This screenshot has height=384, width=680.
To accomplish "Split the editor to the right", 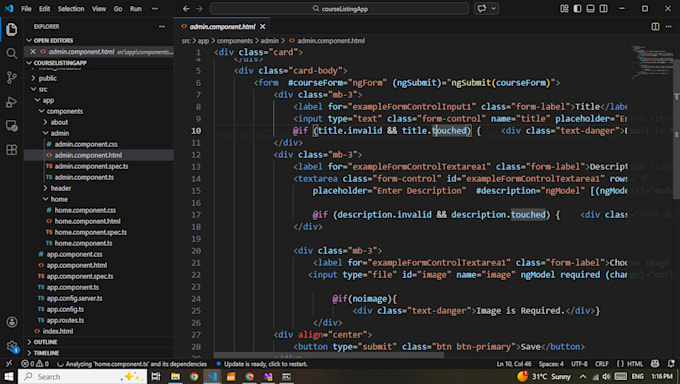I will pos(655,27).
